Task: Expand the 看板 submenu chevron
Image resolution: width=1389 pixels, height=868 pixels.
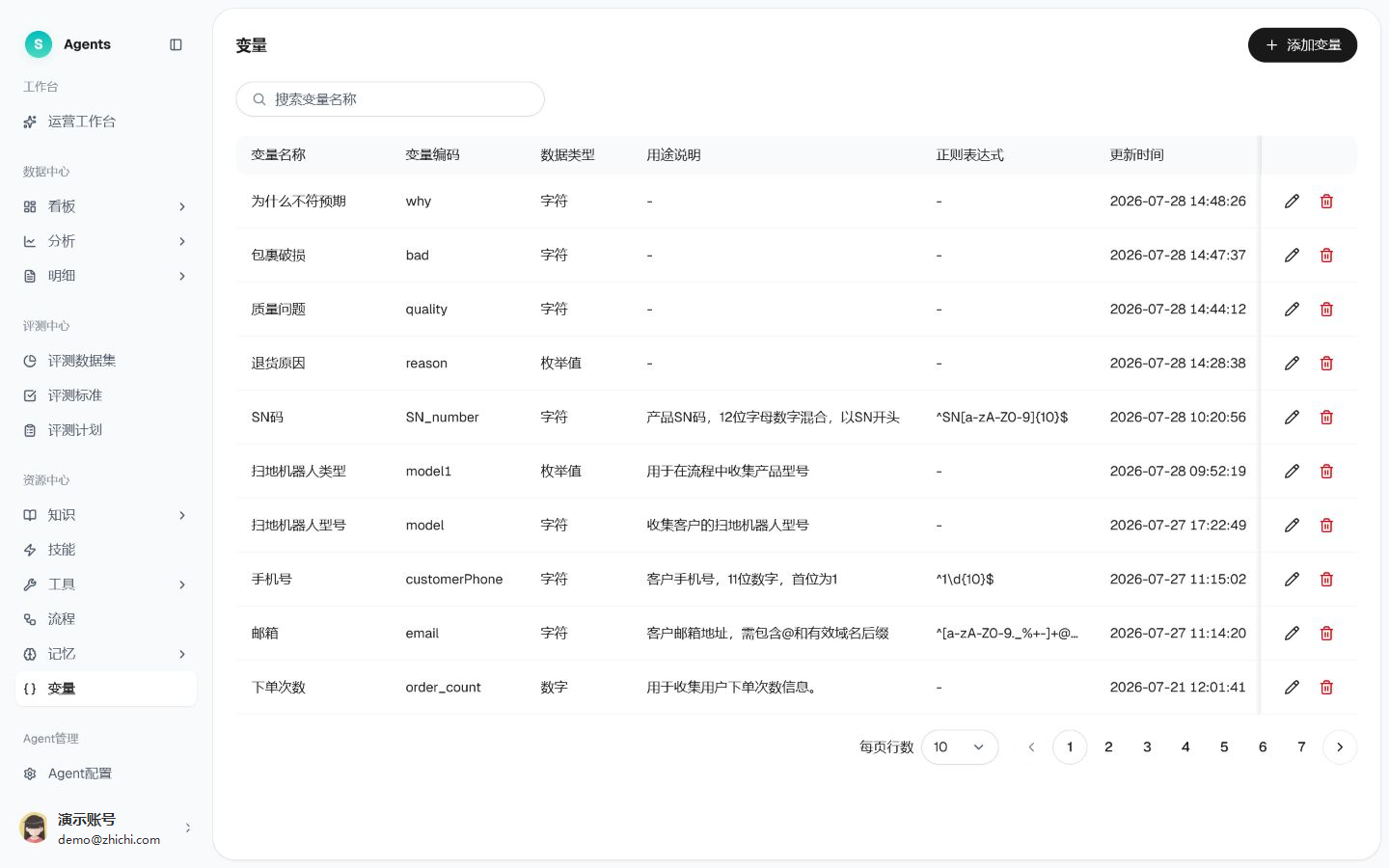Action: (182, 206)
